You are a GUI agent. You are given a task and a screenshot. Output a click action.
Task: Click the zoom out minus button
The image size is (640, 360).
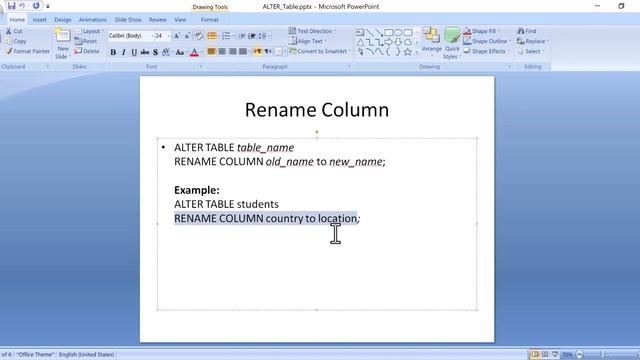[579, 354]
